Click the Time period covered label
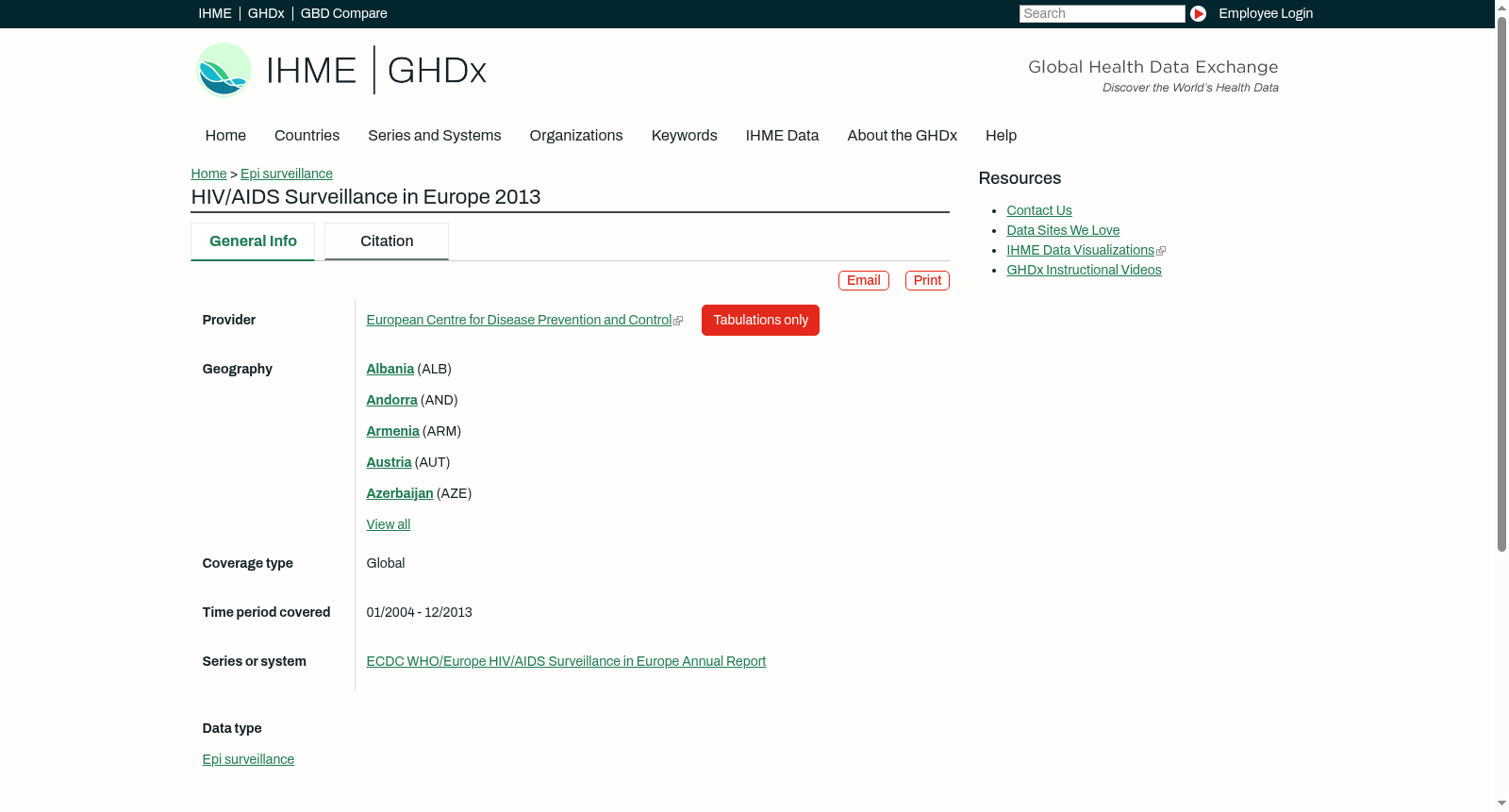 click(x=267, y=612)
